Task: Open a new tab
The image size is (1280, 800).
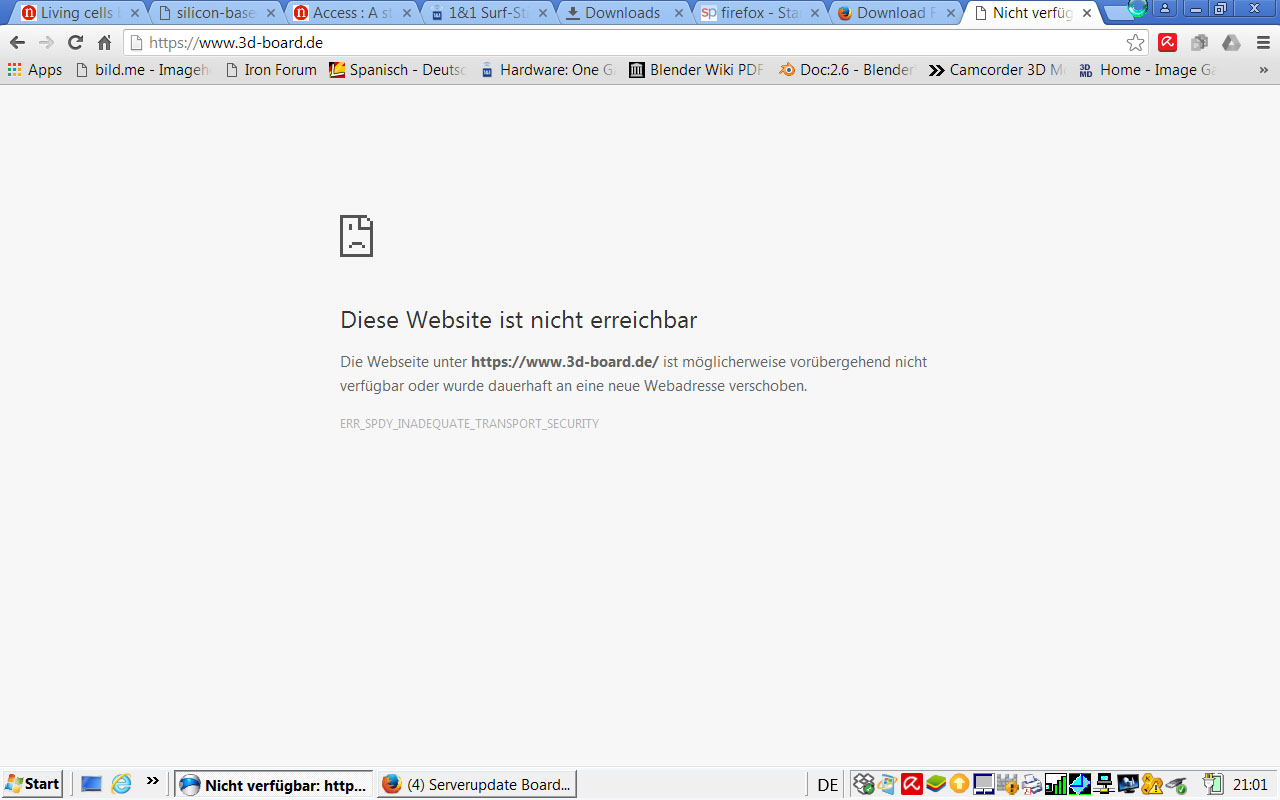Action: click(1119, 13)
